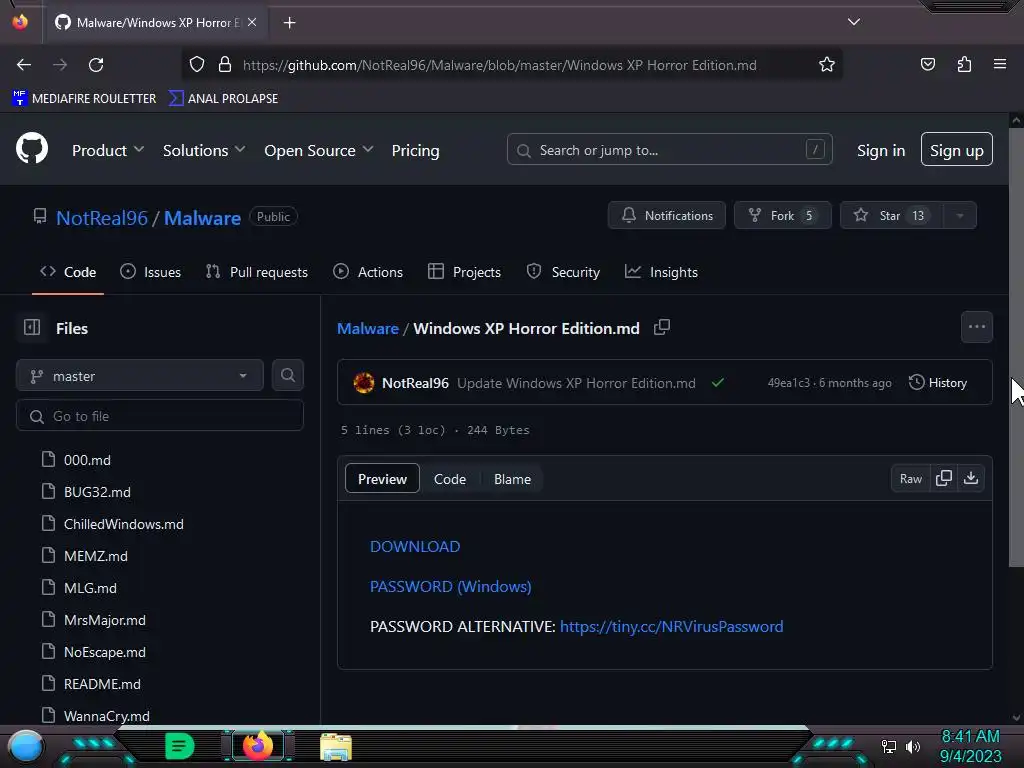Open the Save to Pocket icon

pos(927,65)
